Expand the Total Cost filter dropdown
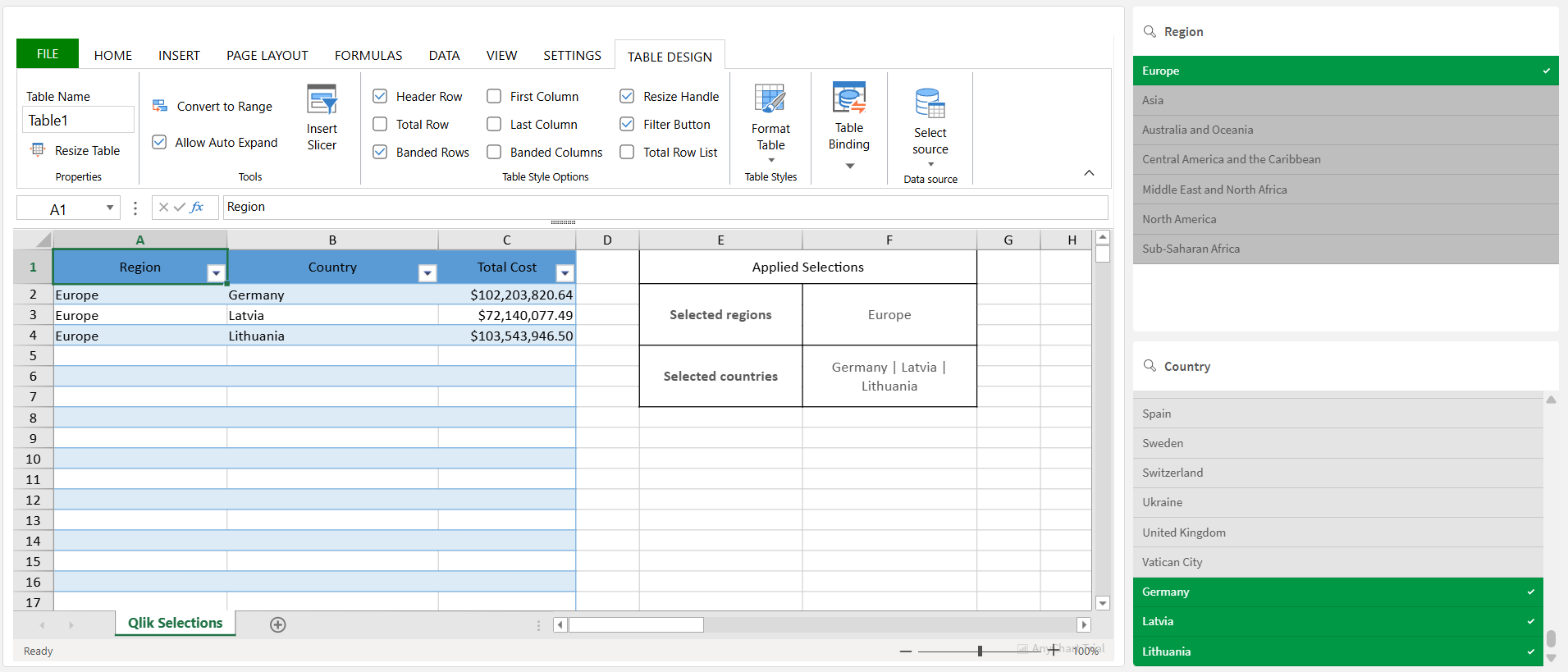The image size is (1568, 672). tap(565, 273)
